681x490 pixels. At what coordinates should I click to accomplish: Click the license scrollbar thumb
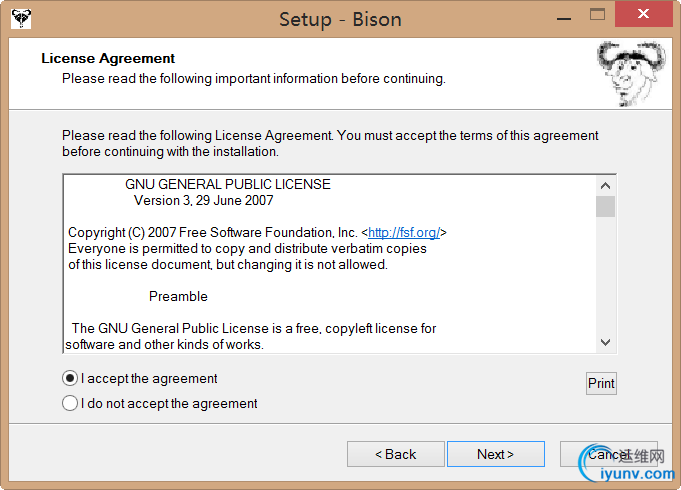[605, 206]
